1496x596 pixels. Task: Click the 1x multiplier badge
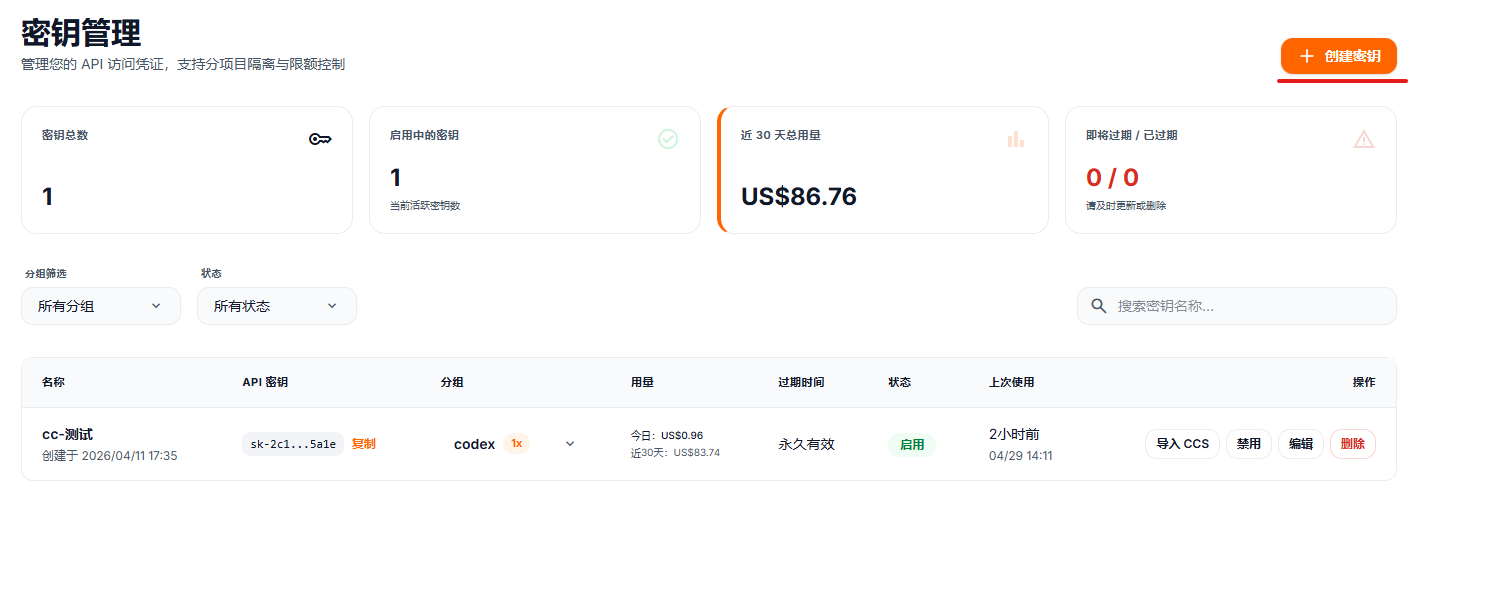517,444
